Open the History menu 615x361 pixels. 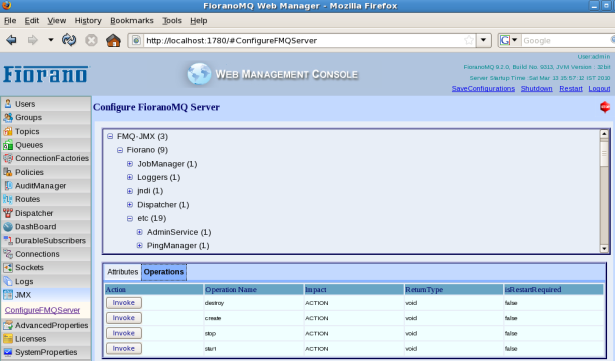click(88, 20)
